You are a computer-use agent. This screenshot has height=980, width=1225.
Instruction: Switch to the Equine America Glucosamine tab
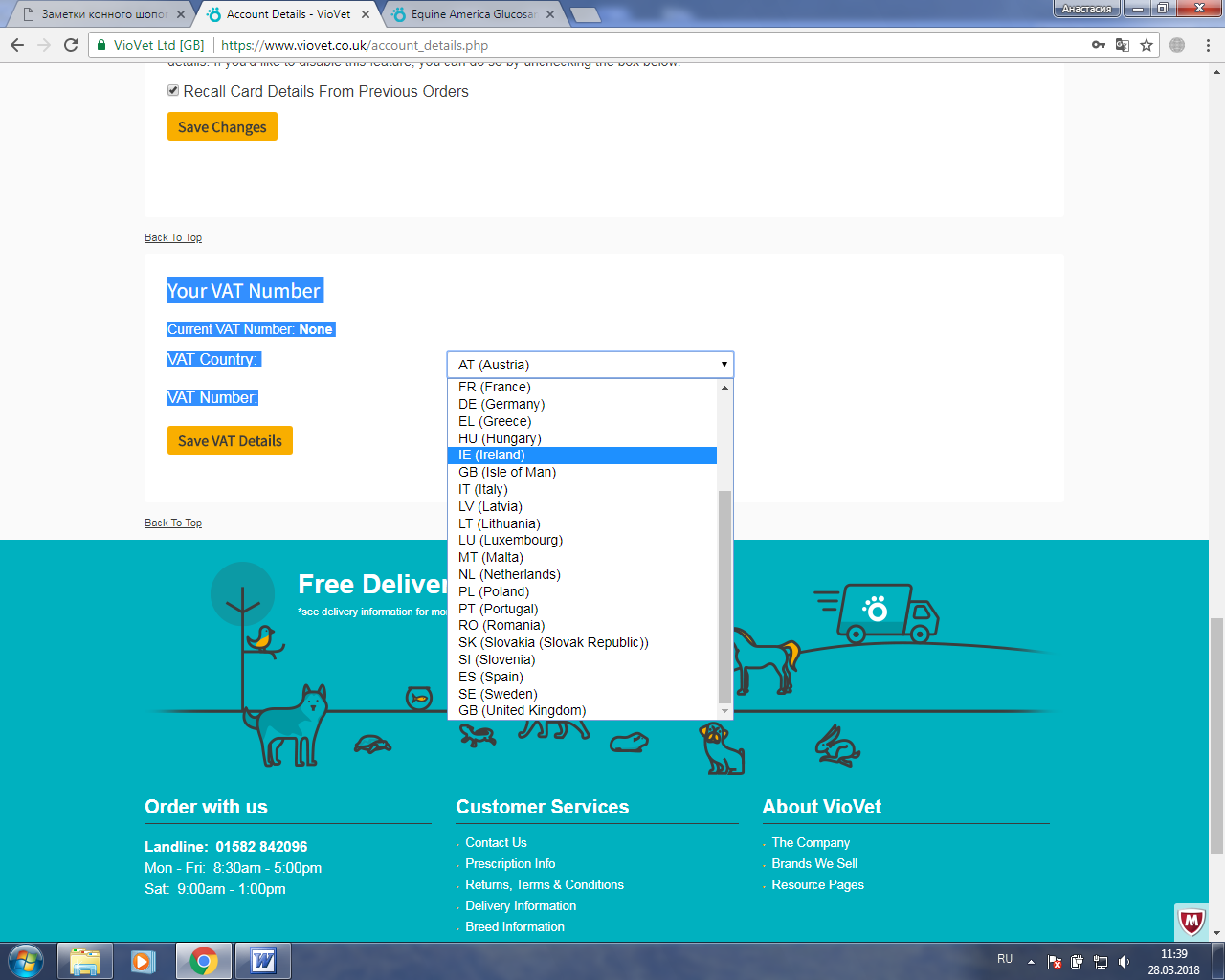[473, 14]
